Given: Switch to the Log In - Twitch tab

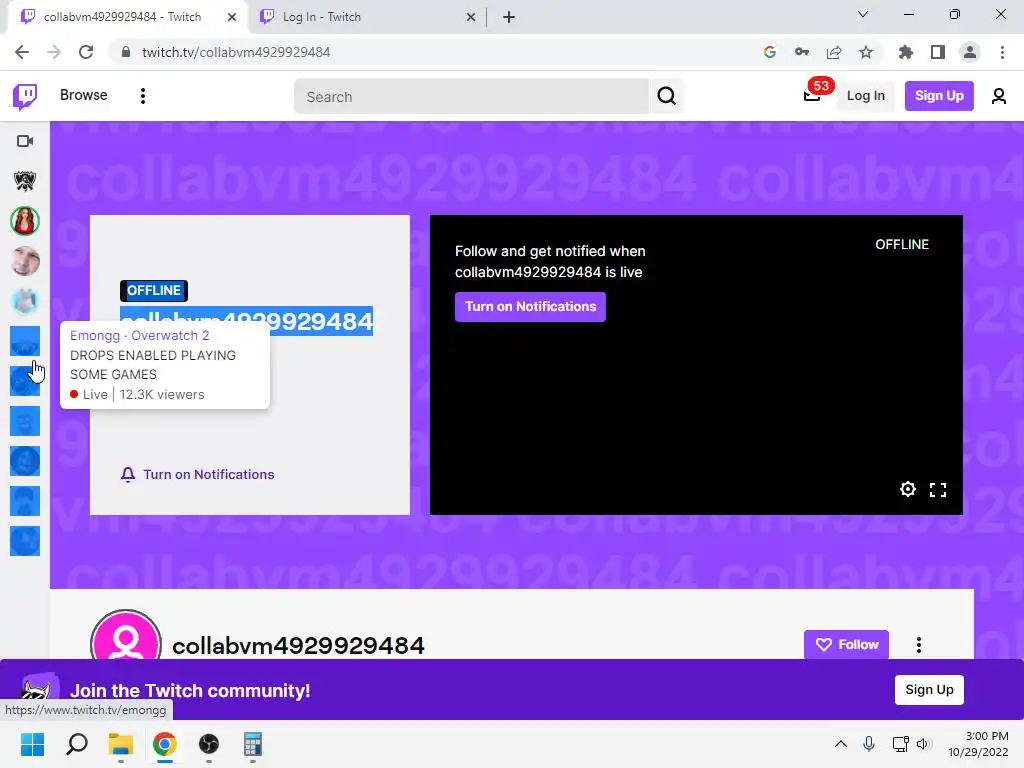Looking at the screenshot, I should (368, 17).
